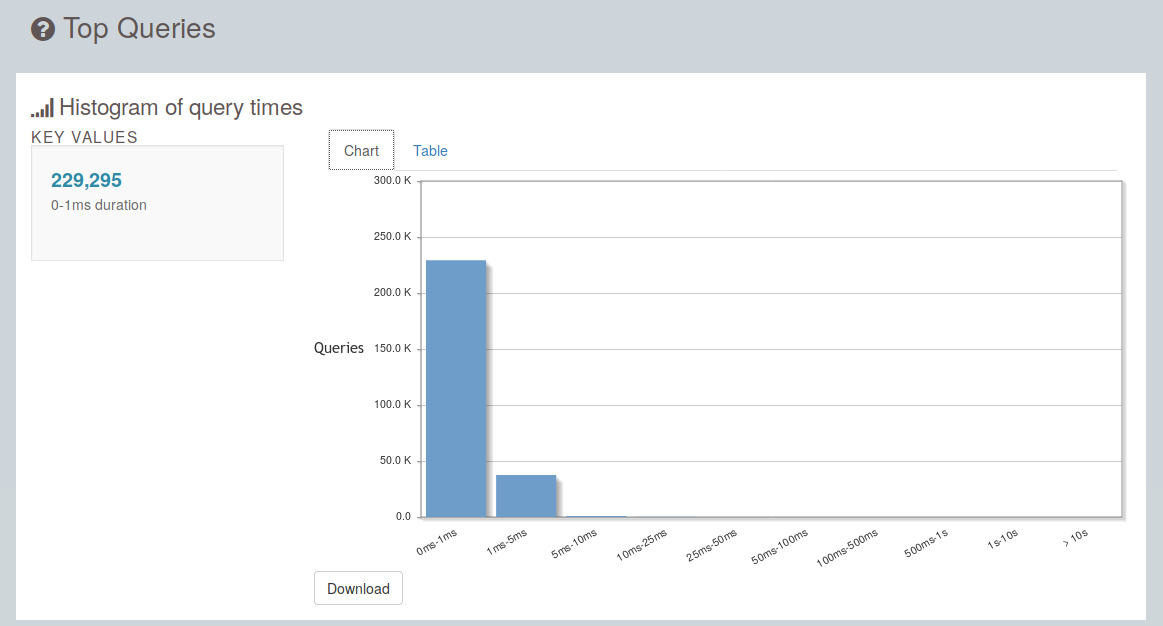This screenshot has height=626, width=1163.
Task: Click the '50.0 K' y-axis value
Action: click(395, 461)
